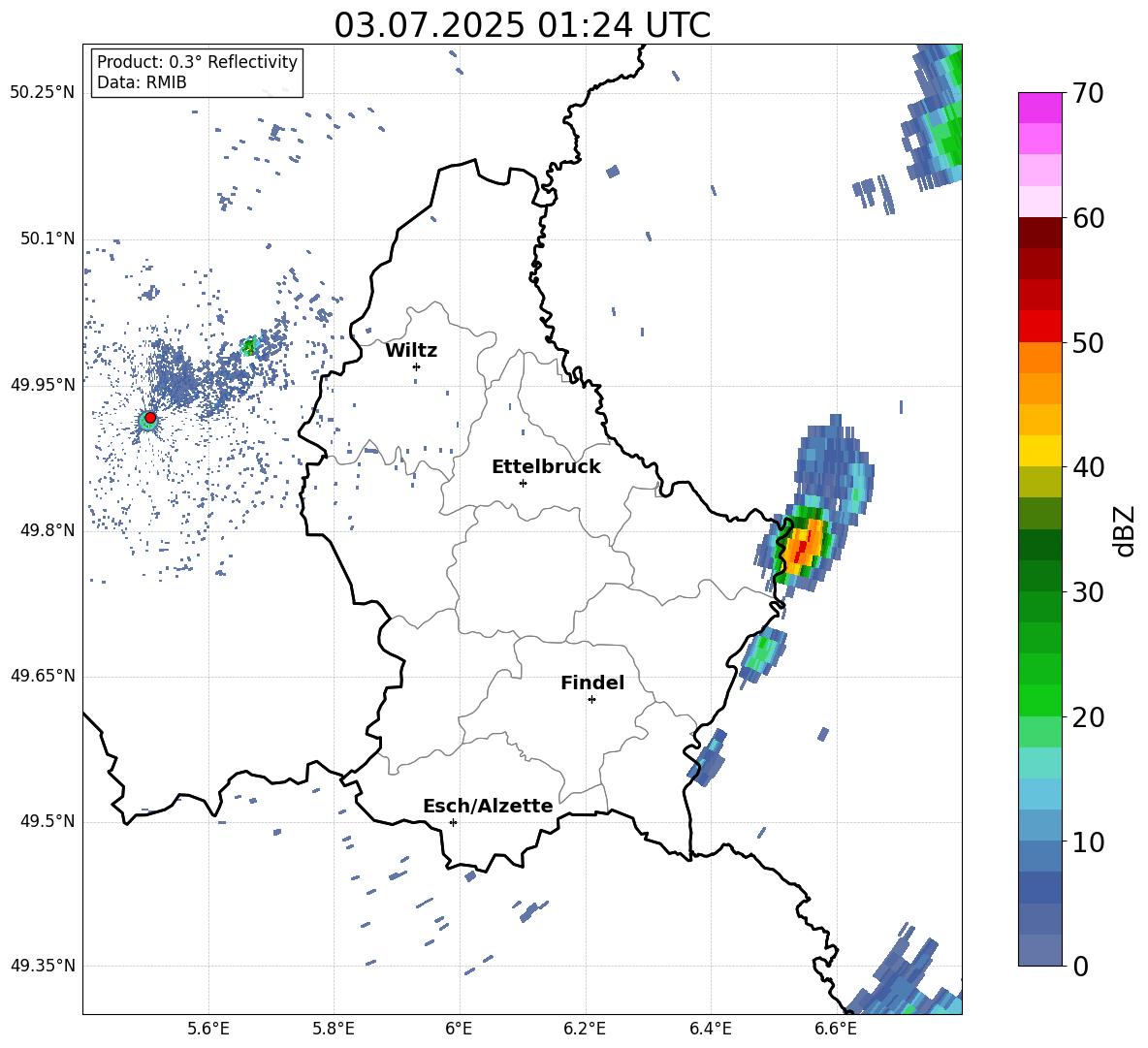Click the bright green 20 dBZ colorbar segment
Viewport: 1148px width, 1048px height.
(x=1039, y=700)
